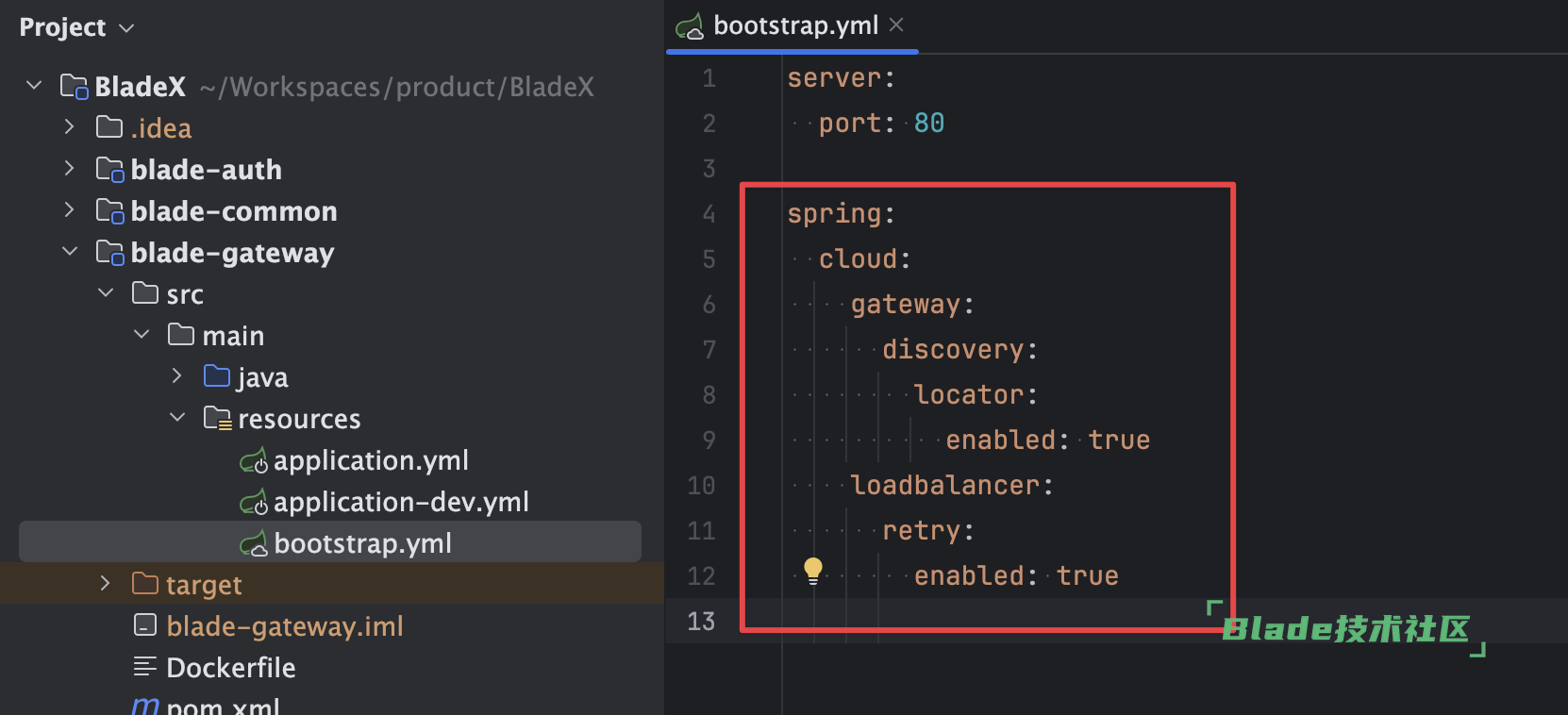The width and height of the screenshot is (1568, 715).
Task: Click the 'discovery:' key in editor
Action: point(960,350)
